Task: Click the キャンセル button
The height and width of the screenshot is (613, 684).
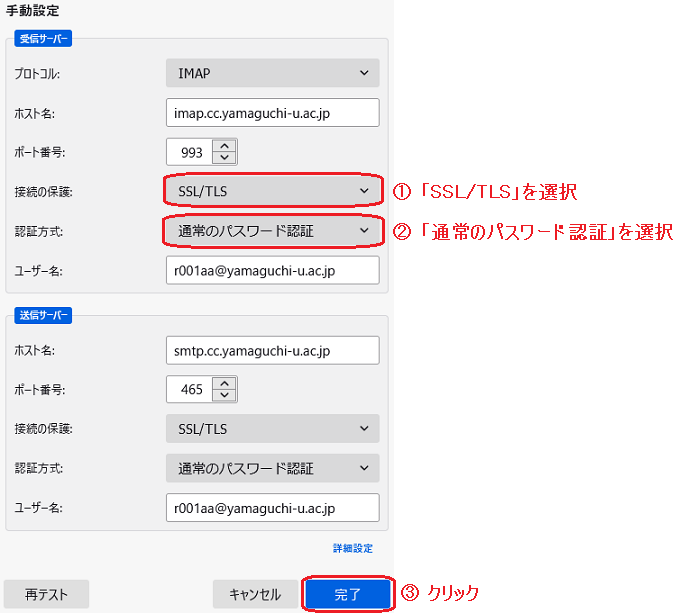Action: click(255, 594)
